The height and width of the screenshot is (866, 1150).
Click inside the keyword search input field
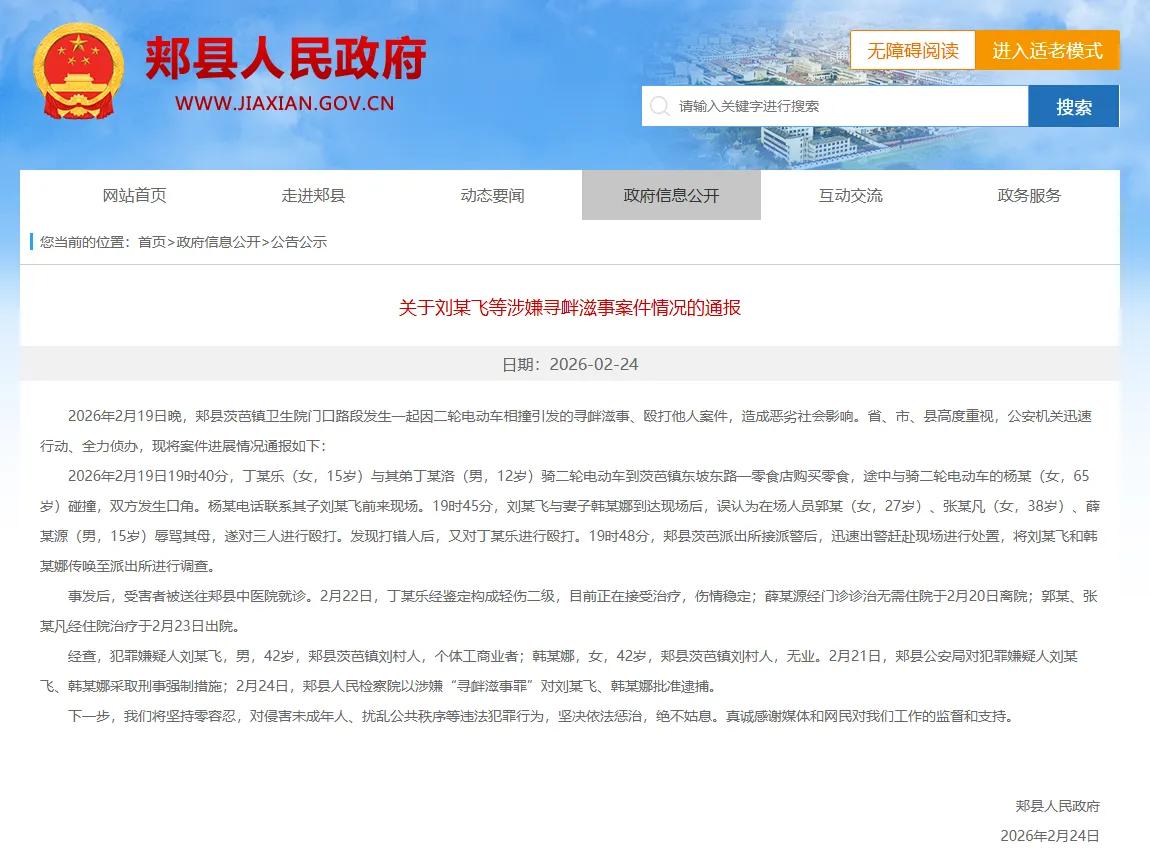pos(830,105)
